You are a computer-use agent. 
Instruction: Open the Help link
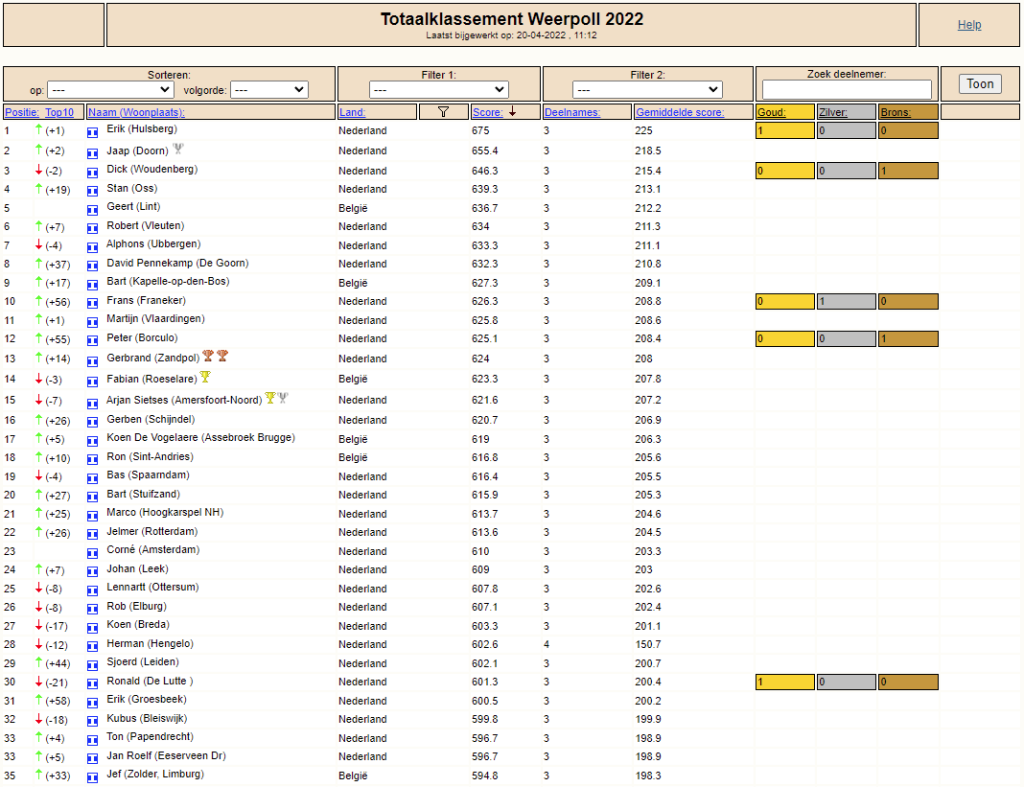[x=969, y=25]
